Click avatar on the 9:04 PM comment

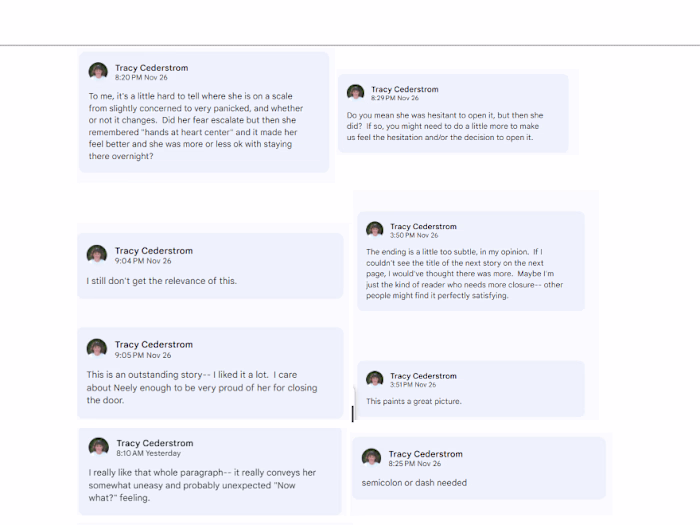96,254
